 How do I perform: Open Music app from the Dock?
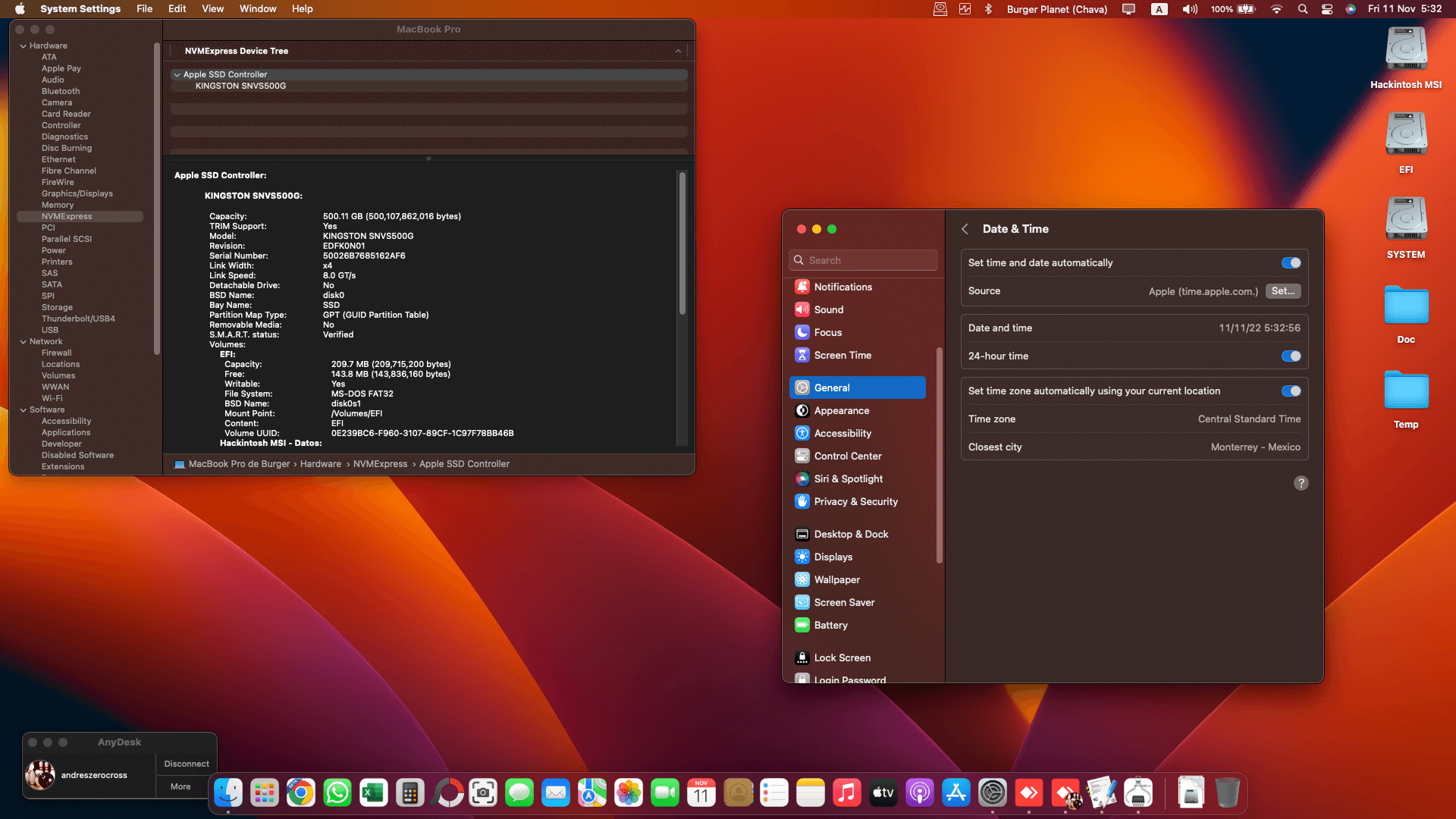point(847,793)
